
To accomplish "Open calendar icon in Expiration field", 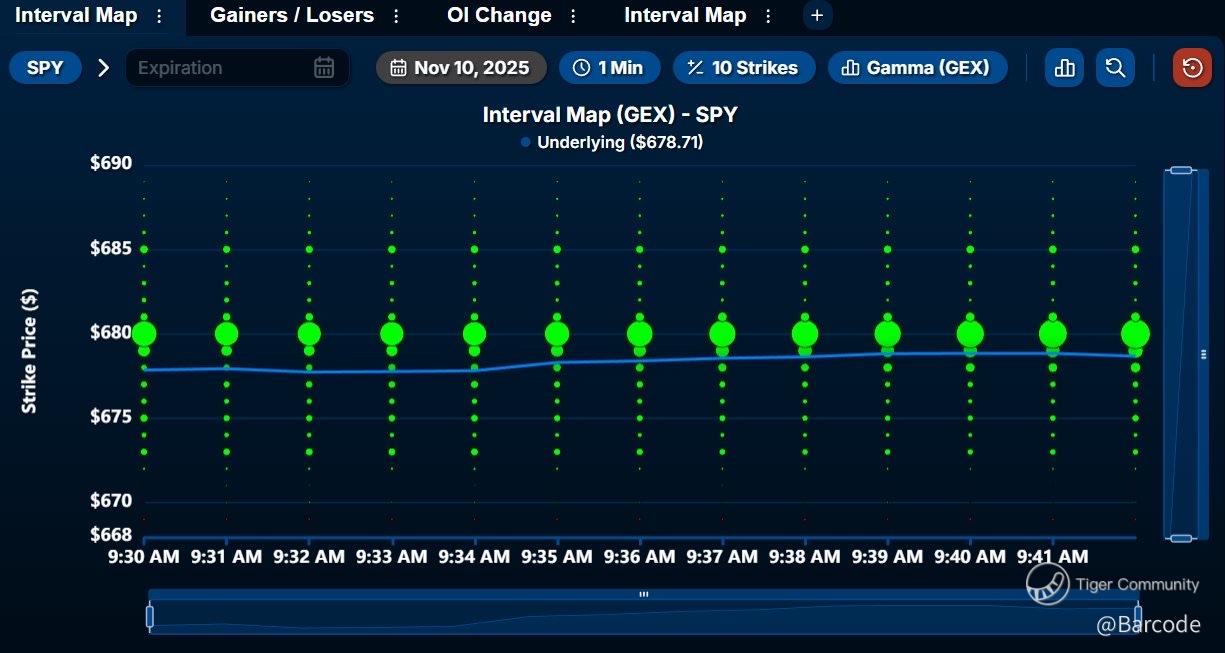I will (x=324, y=68).
